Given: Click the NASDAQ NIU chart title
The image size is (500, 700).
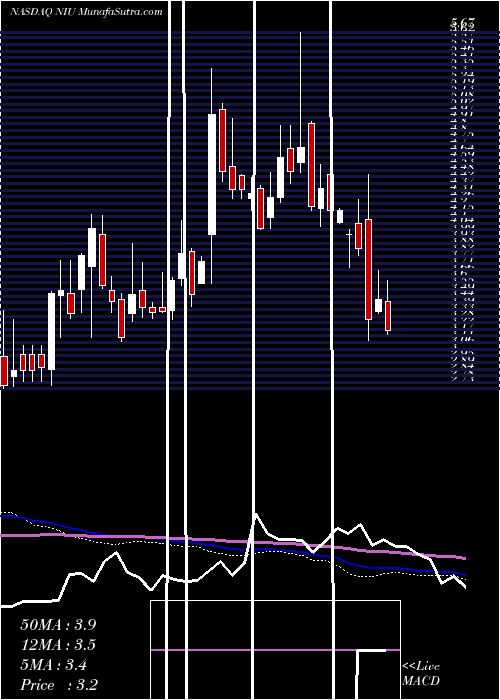Looking at the screenshot, I should pos(86,12).
